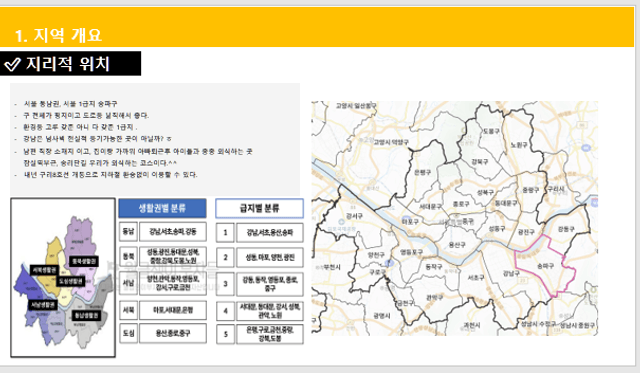Click grade number '2' cell

click(x=225, y=258)
